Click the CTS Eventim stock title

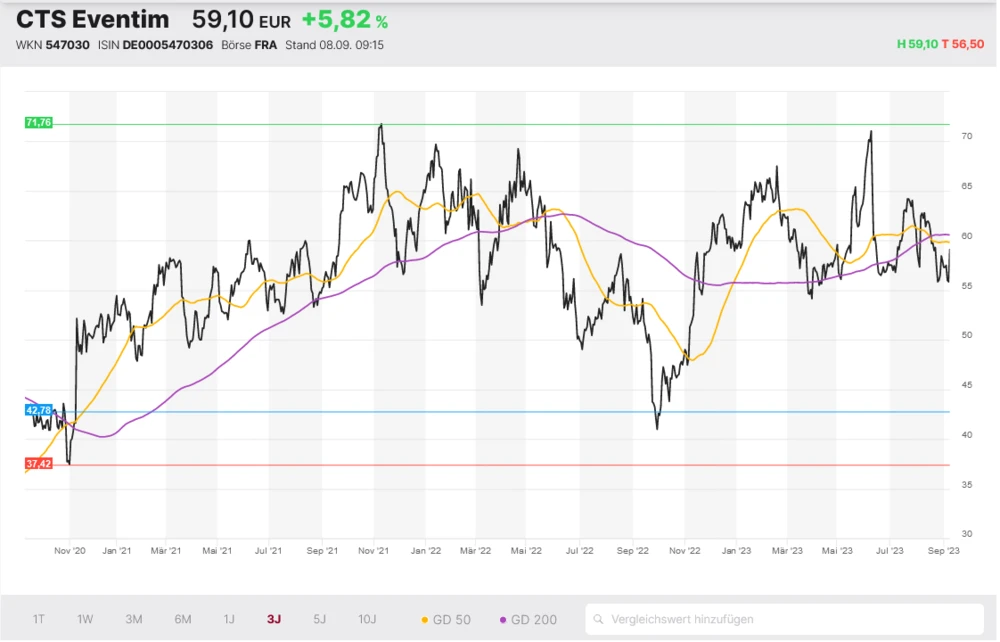coord(92,20)
